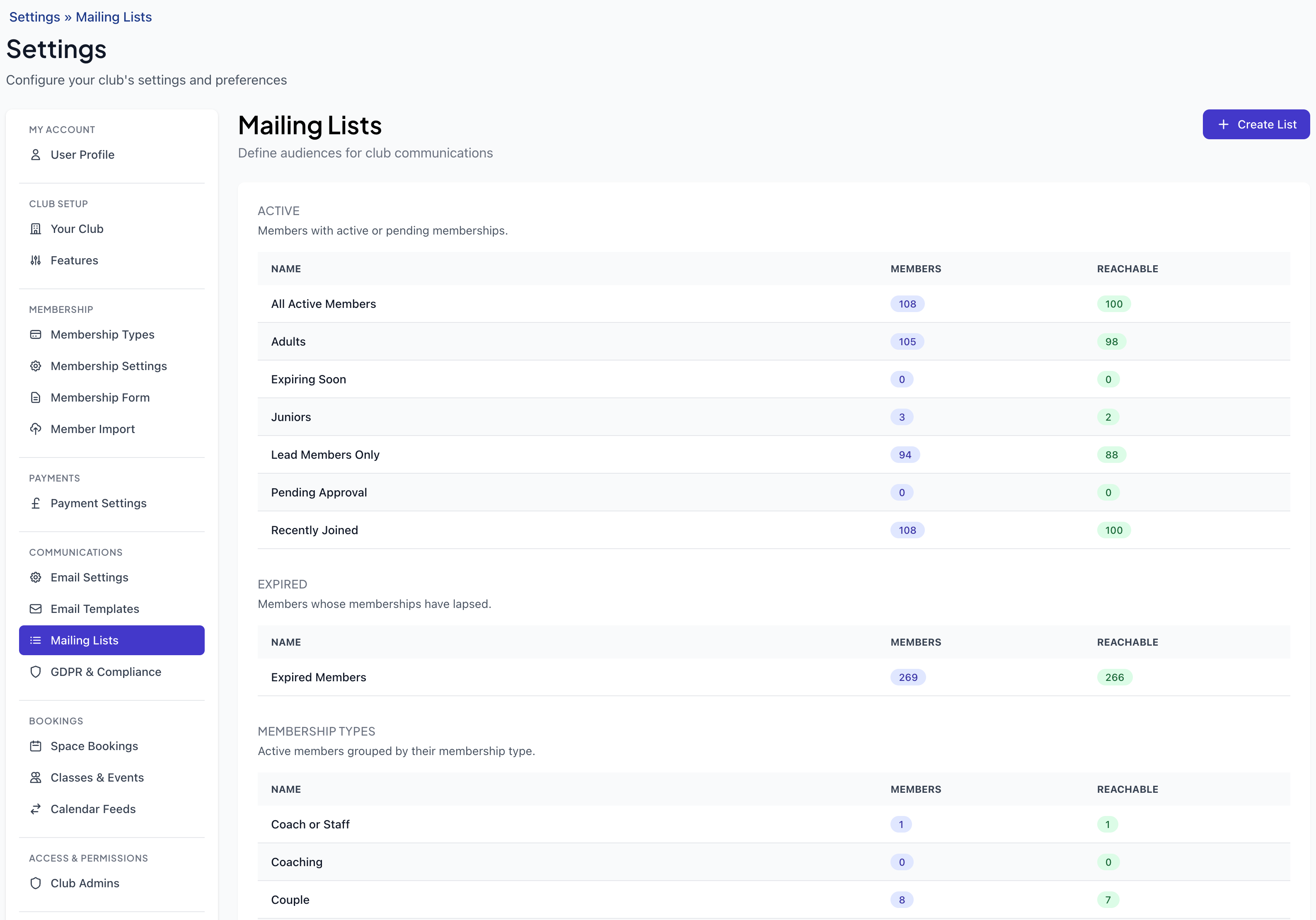Click the User Profile person icon
The height and width of the screenshot is (920, 1316).
point(36,155)
